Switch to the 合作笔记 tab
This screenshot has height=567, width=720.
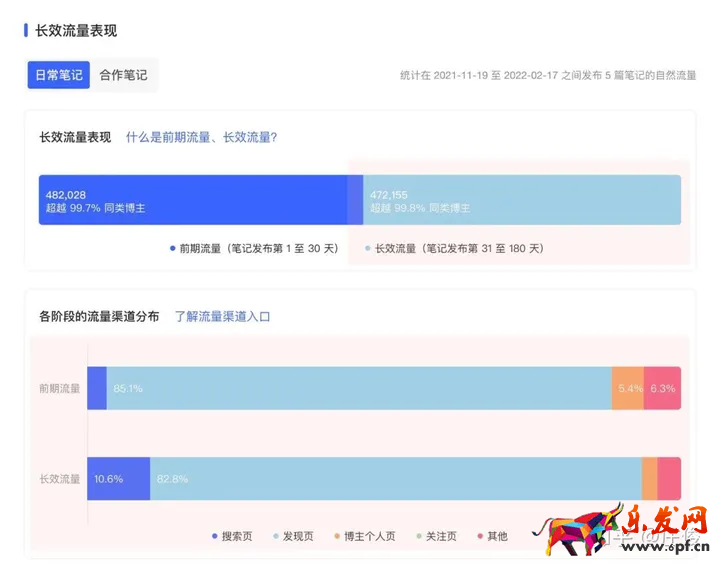[x=124, y=75]
